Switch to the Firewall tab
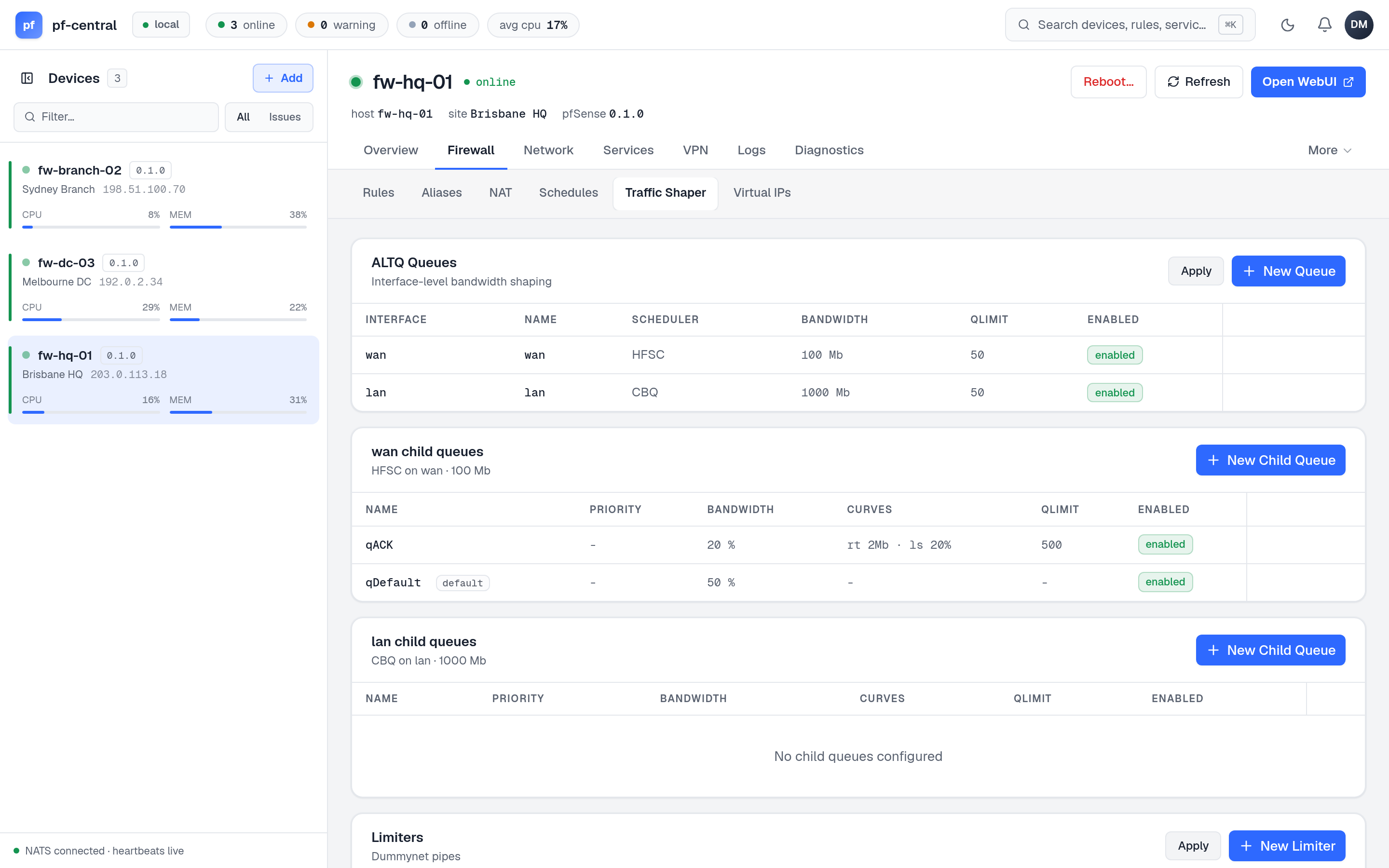Viewport: 1389px width, 868px height. (x=471, y=150)
